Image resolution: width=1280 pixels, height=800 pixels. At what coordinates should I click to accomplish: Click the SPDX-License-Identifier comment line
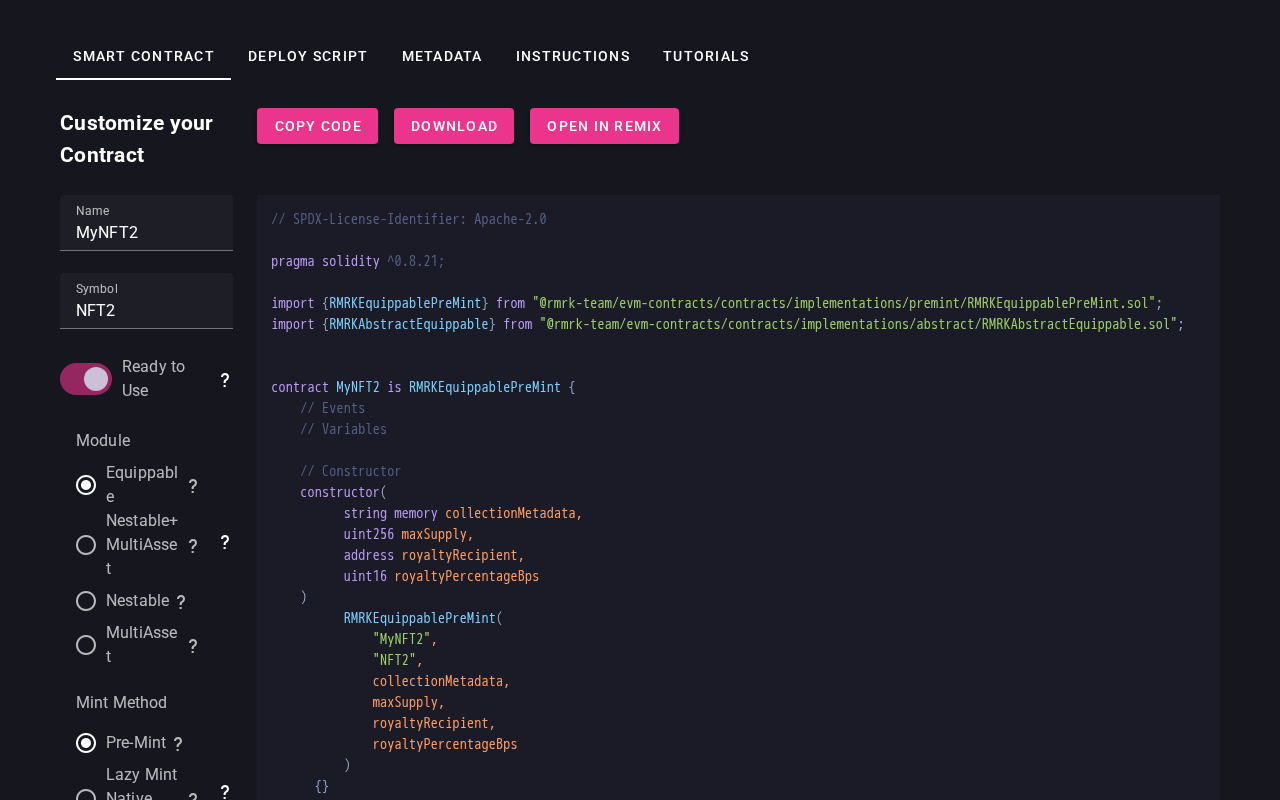[409, 219]
